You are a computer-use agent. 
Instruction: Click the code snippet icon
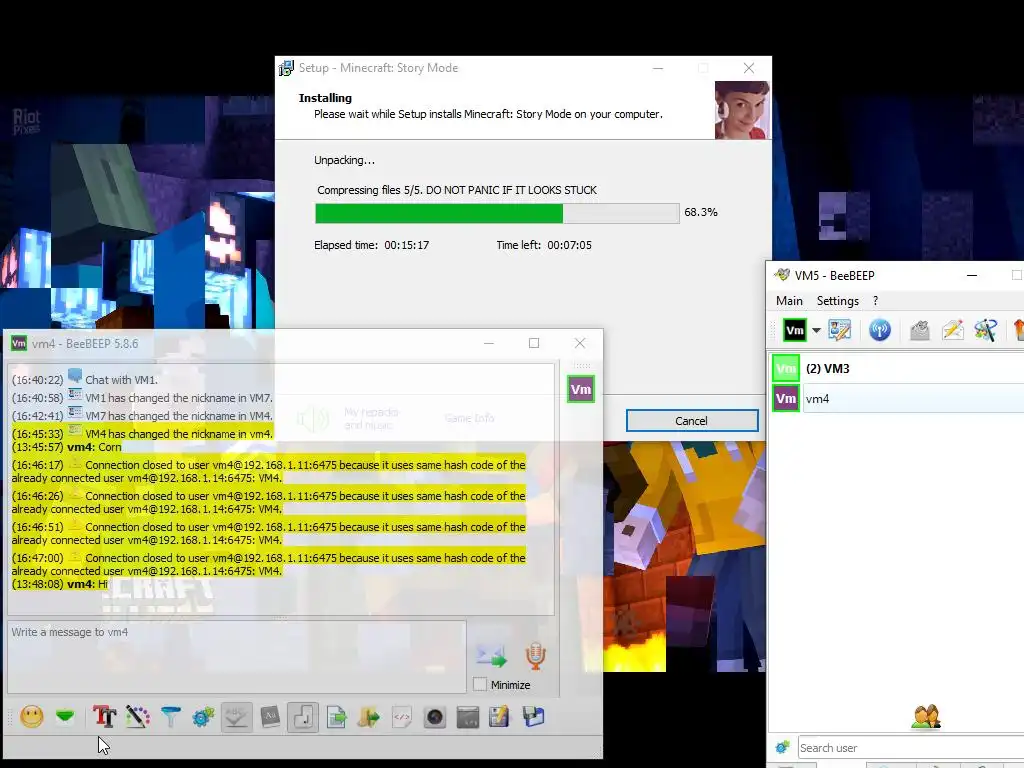coord(402,716)
